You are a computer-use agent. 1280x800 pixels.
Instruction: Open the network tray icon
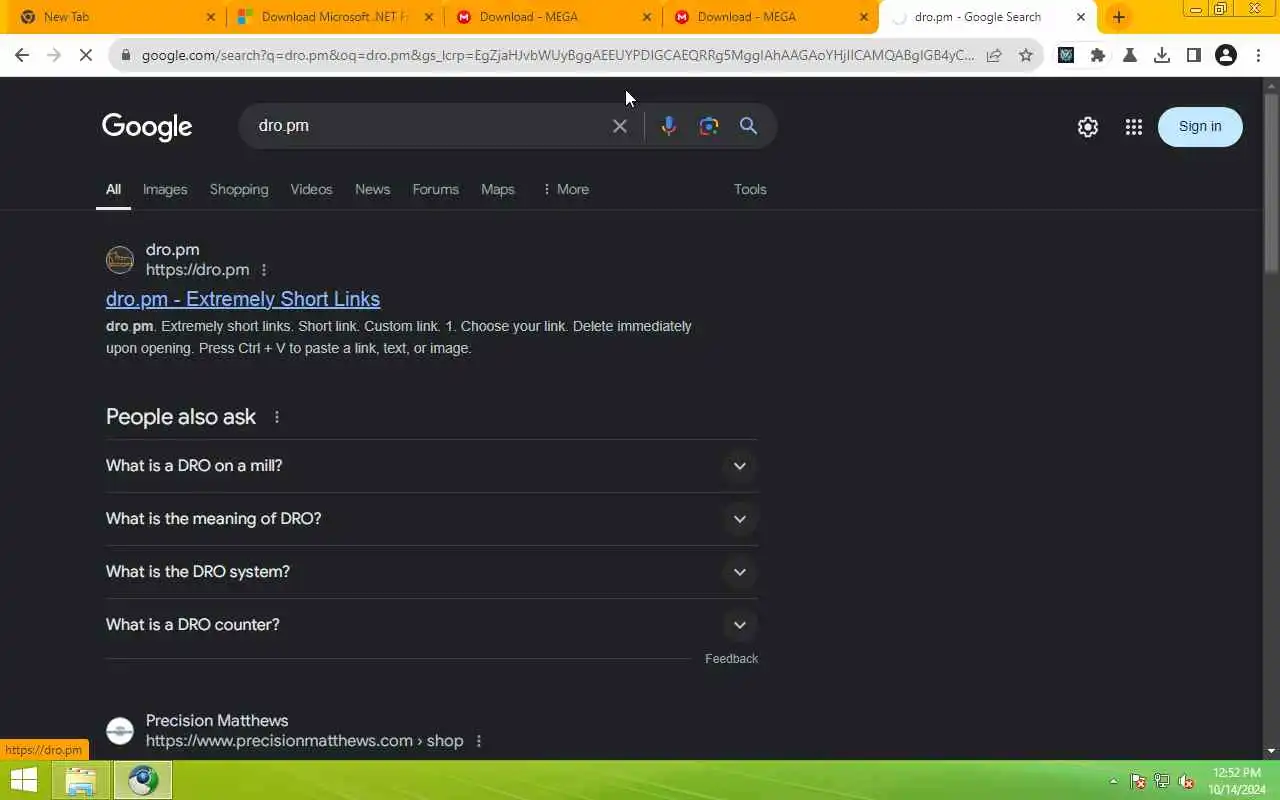(1162, 781)
